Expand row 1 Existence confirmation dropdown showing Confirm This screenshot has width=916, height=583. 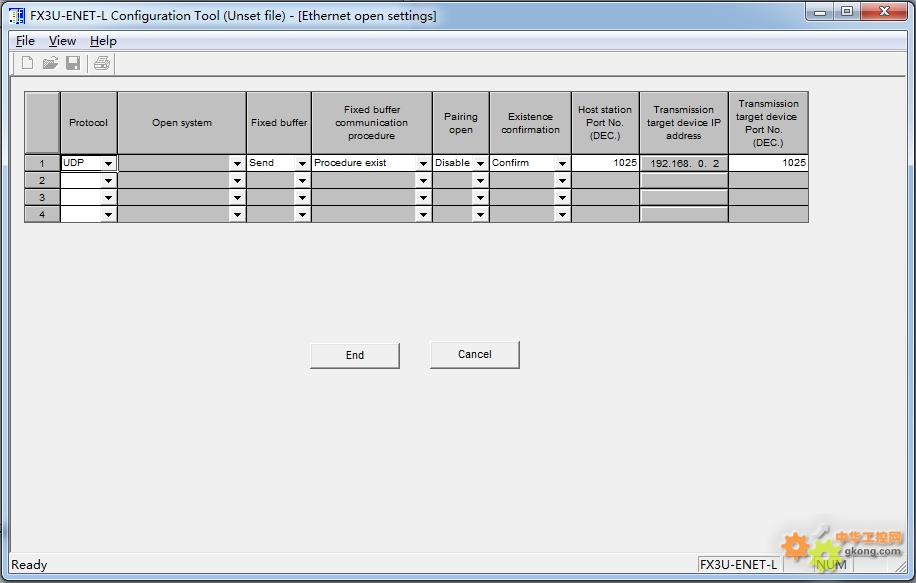(x=562, y=164)
